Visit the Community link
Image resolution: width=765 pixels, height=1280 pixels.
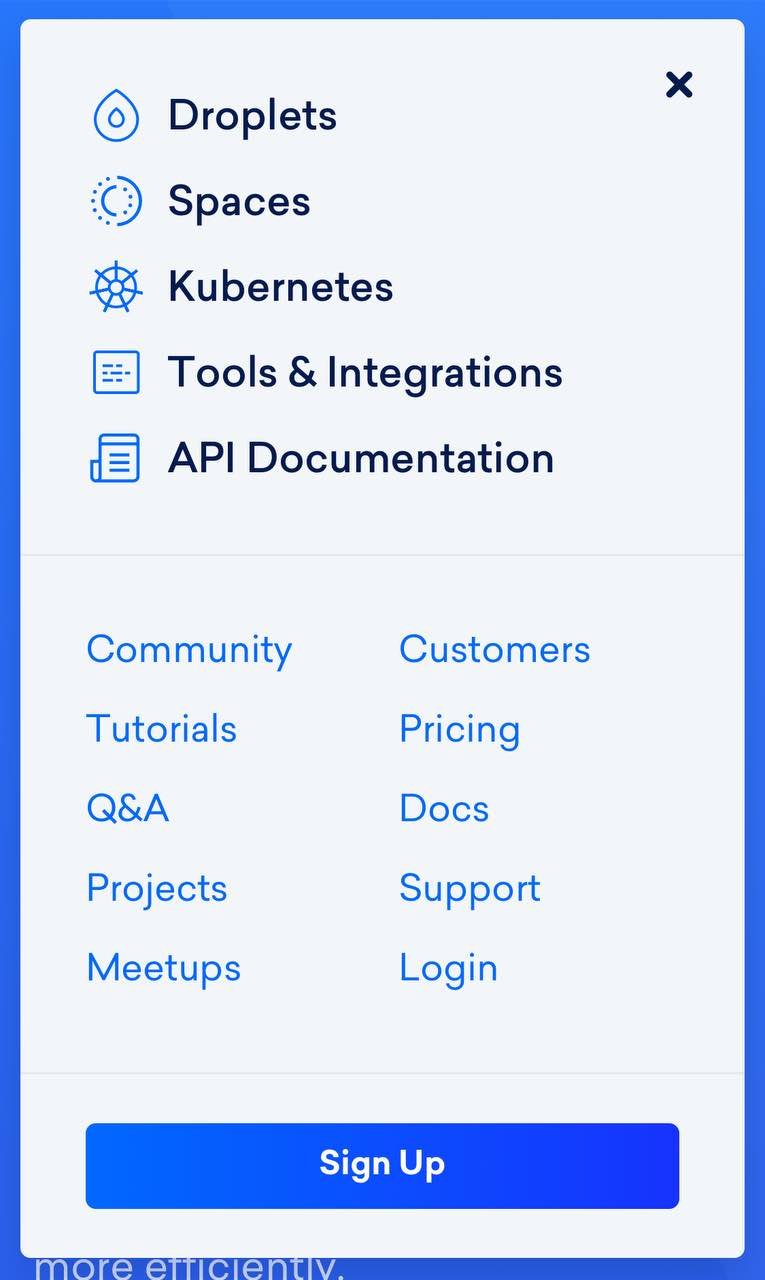[x=189, y=650]
